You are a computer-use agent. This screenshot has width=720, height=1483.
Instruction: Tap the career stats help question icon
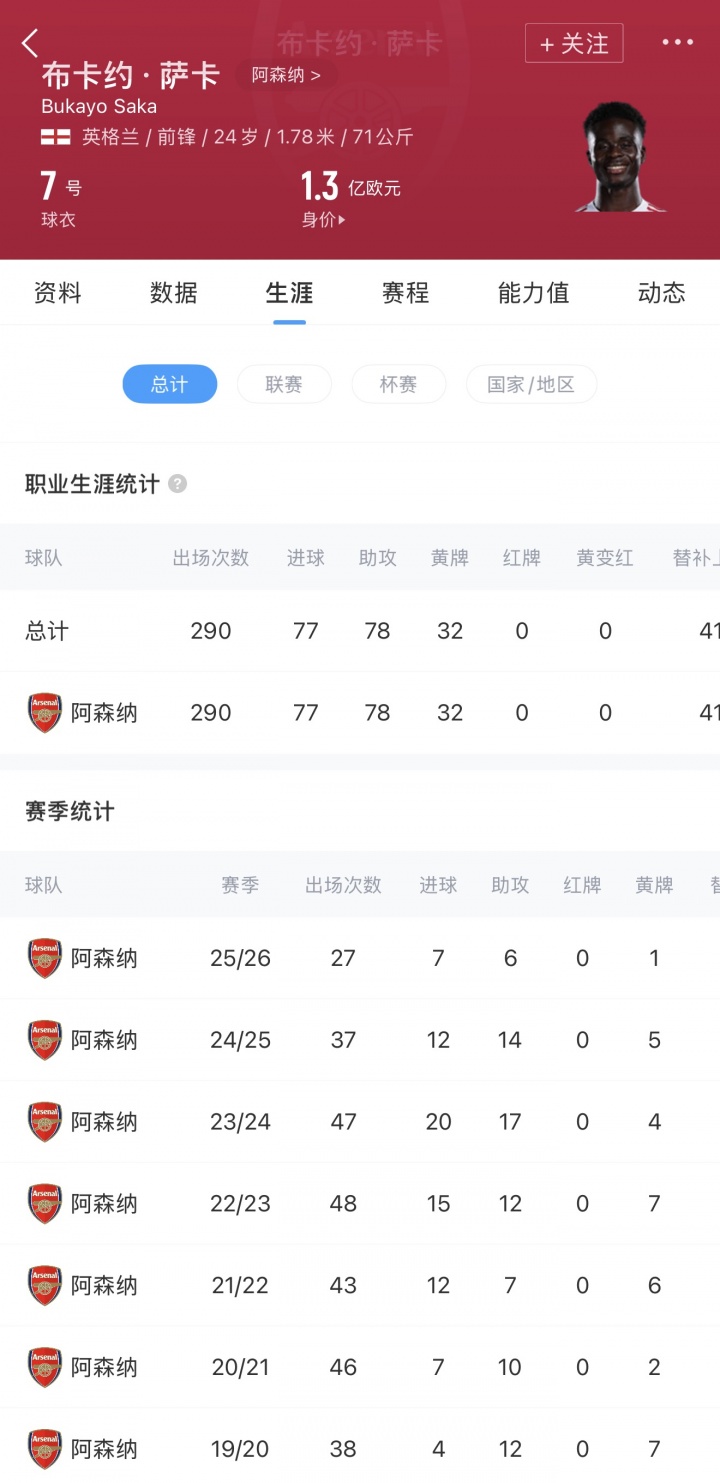177,484
